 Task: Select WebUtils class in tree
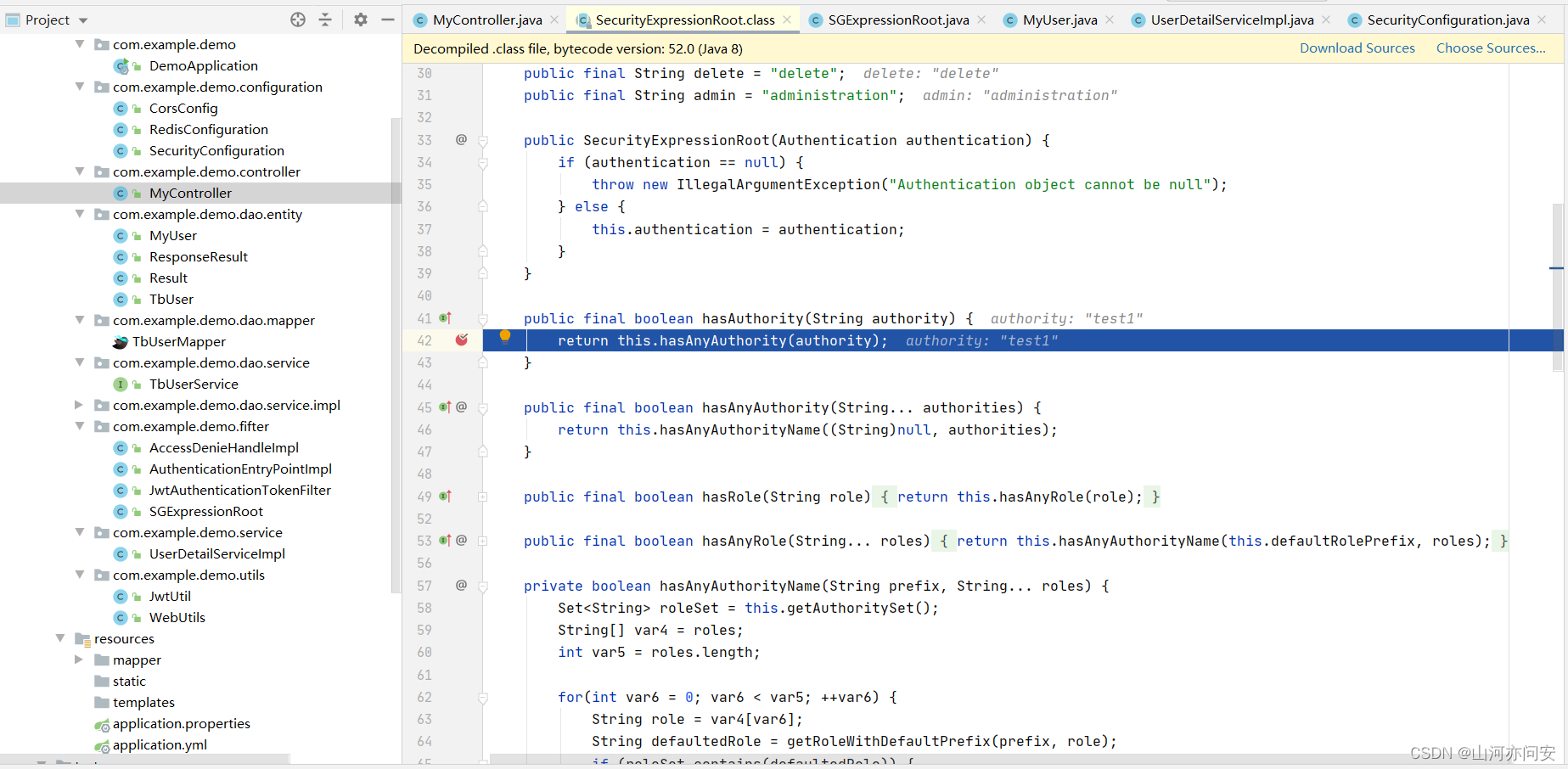(x=177, y=617)
